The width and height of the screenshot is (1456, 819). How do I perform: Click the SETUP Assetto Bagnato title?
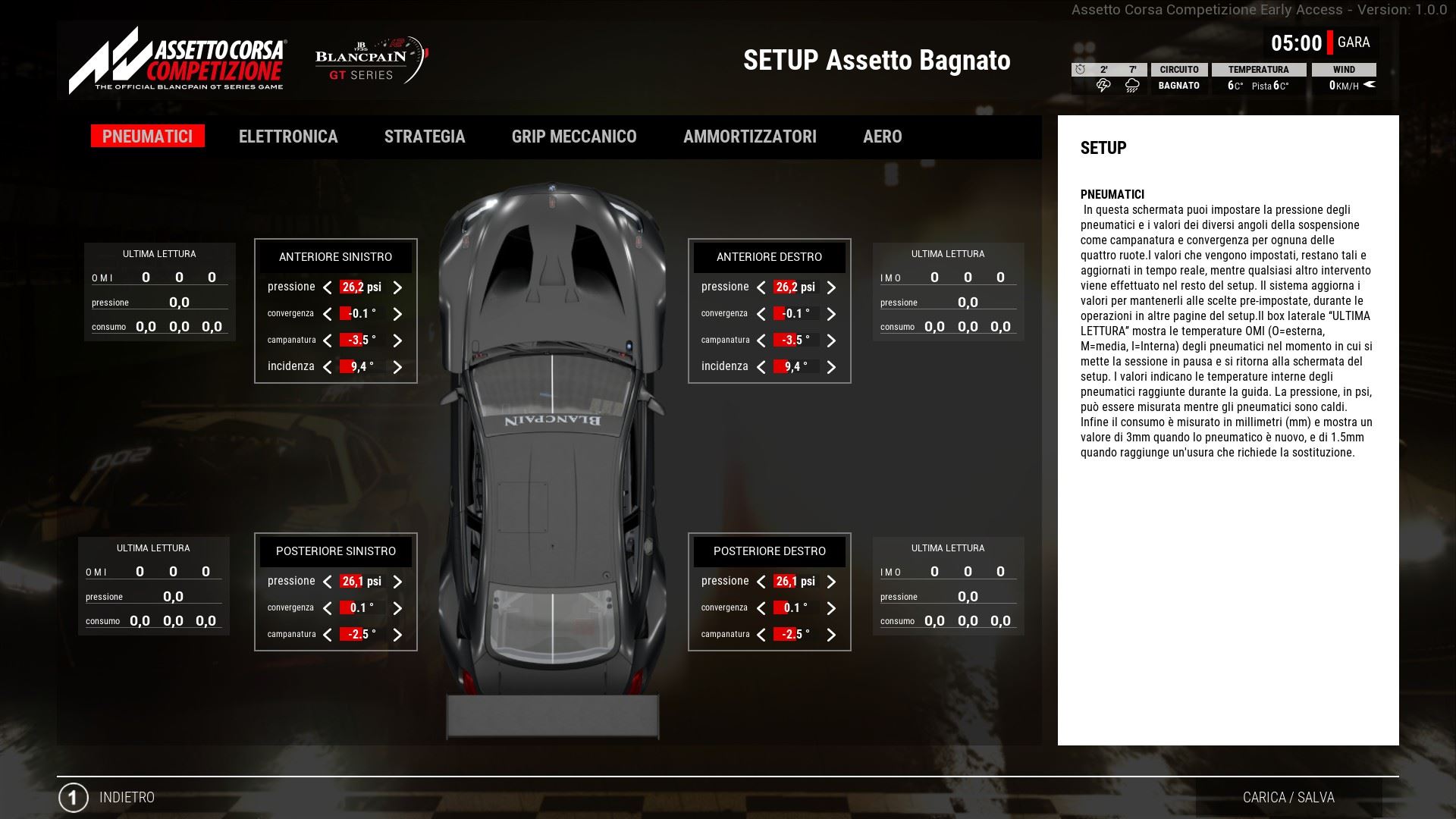877,61
